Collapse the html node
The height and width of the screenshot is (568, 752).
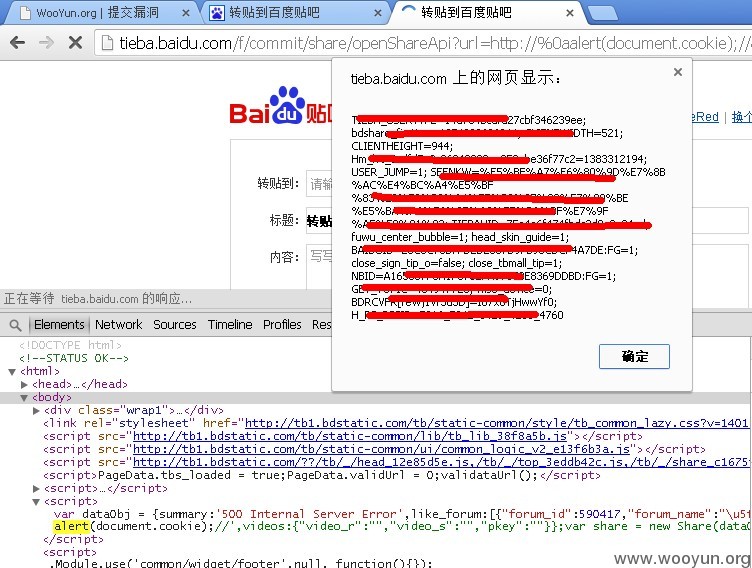(x=12, y=371)
